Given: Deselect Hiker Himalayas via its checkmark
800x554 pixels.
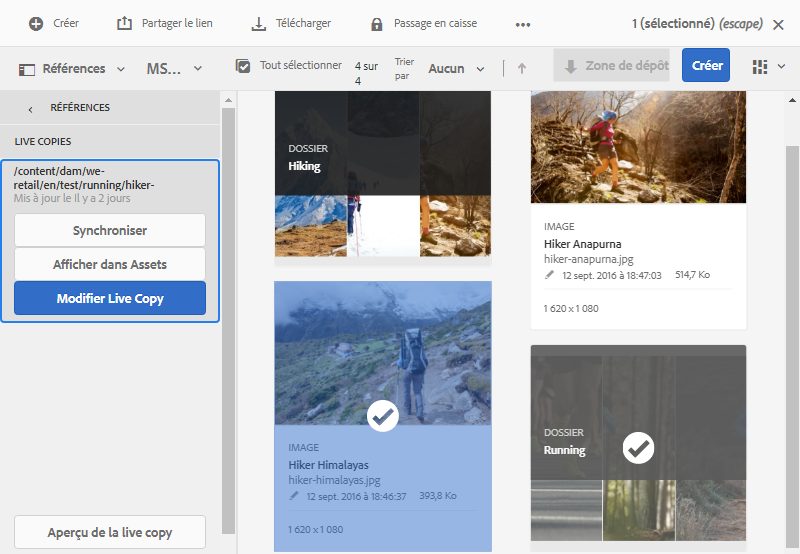Looking at the screenshot, I should click(x=383, y=416).
